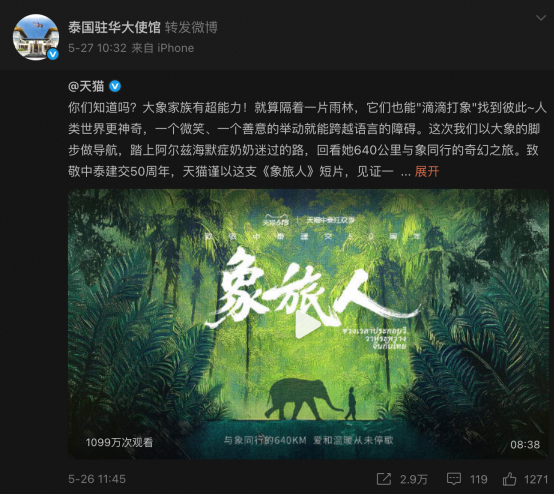Open original post timestamp 5-26 11:45
554x495 pixels.
coord(97,479)
